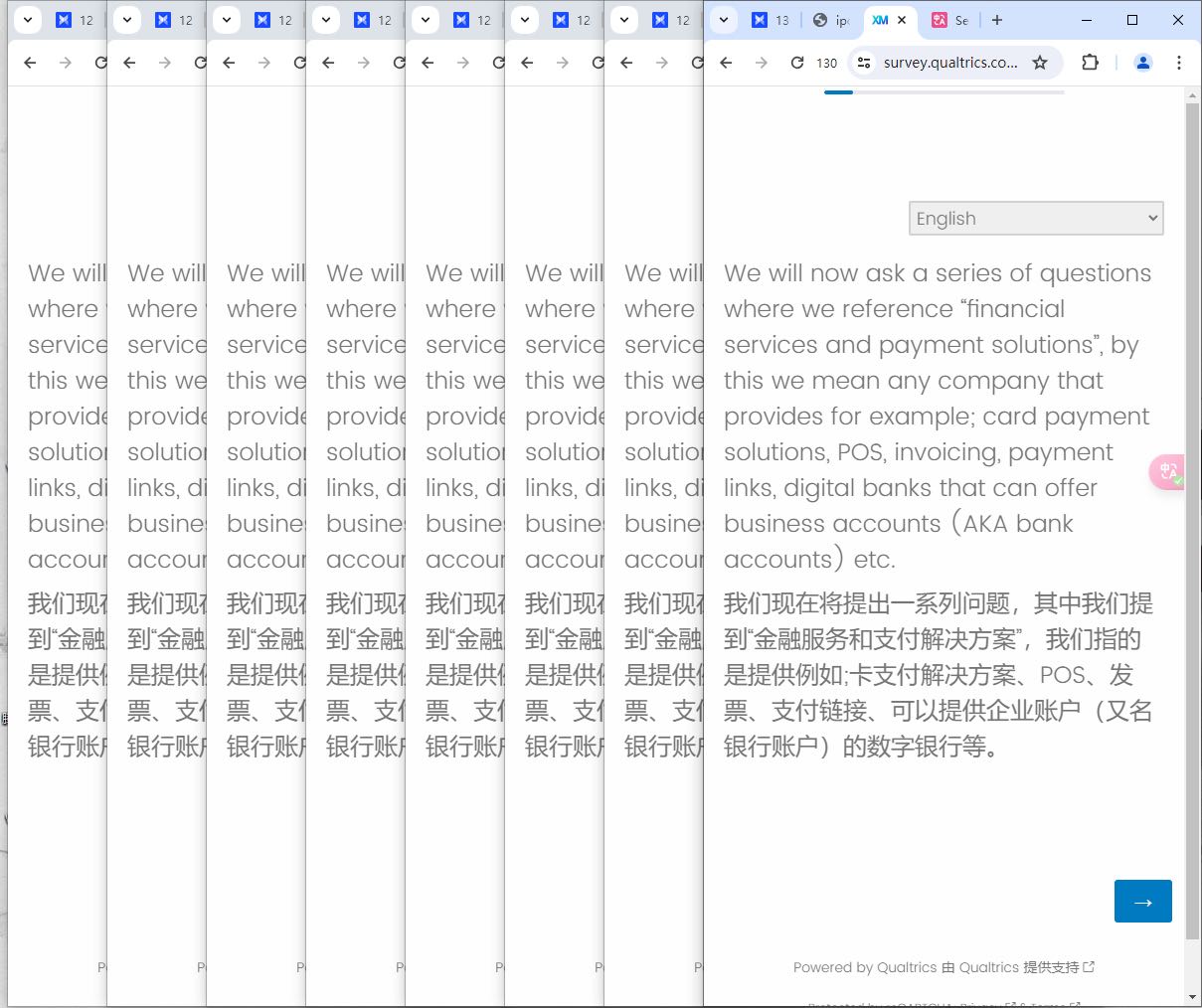Viewport: 1202px width, 1008px height.
Task: Switch to the globe-icon 'ip' tab
Action: pos(830,20)
